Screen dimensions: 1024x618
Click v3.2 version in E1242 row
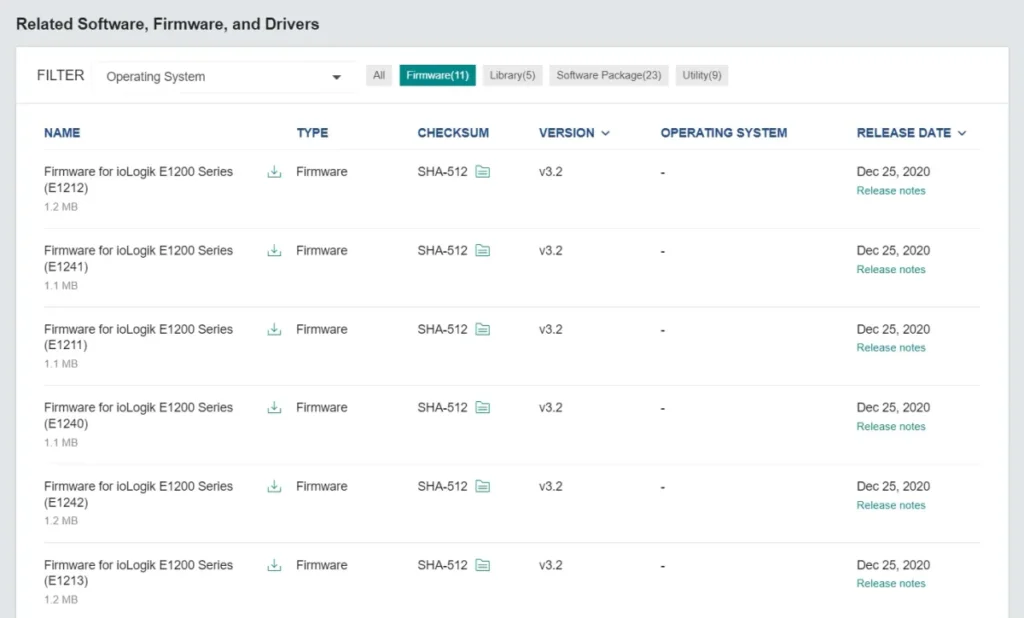(x=551, y=487)
